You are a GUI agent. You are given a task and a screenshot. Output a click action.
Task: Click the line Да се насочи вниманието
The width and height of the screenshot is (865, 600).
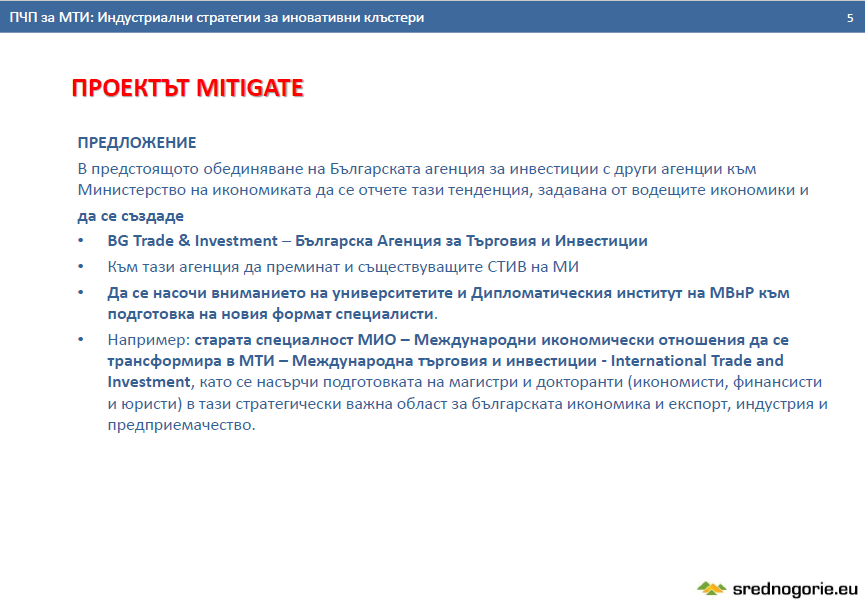(448, 293)
